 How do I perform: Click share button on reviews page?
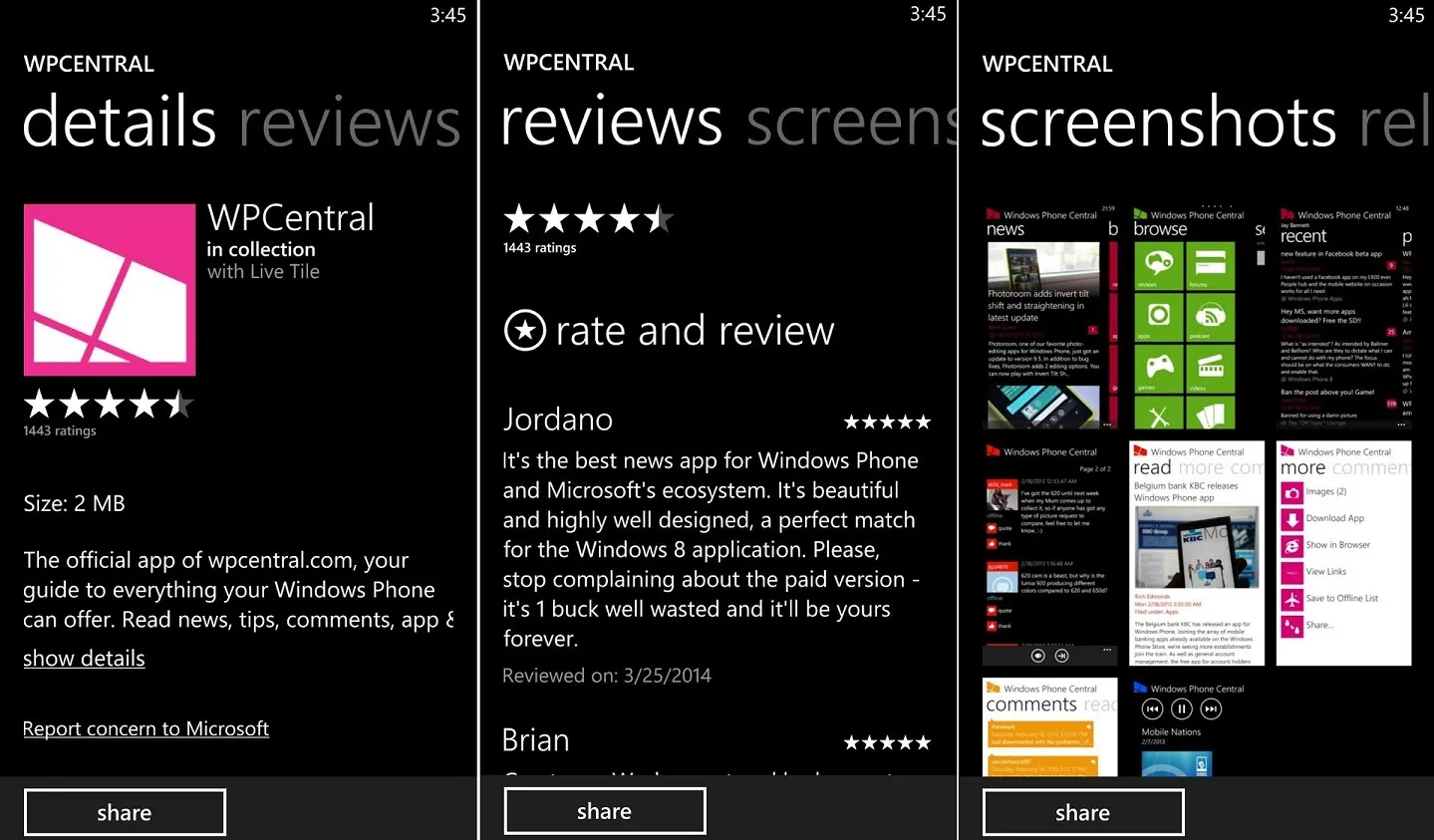[x=605, y=811]
